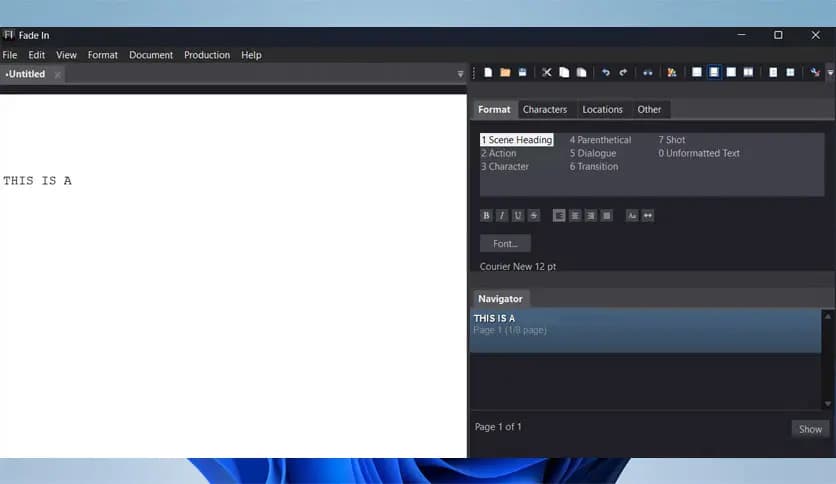Toggle Italic formatting
The image size is (836, 484).
pos(502,215)
